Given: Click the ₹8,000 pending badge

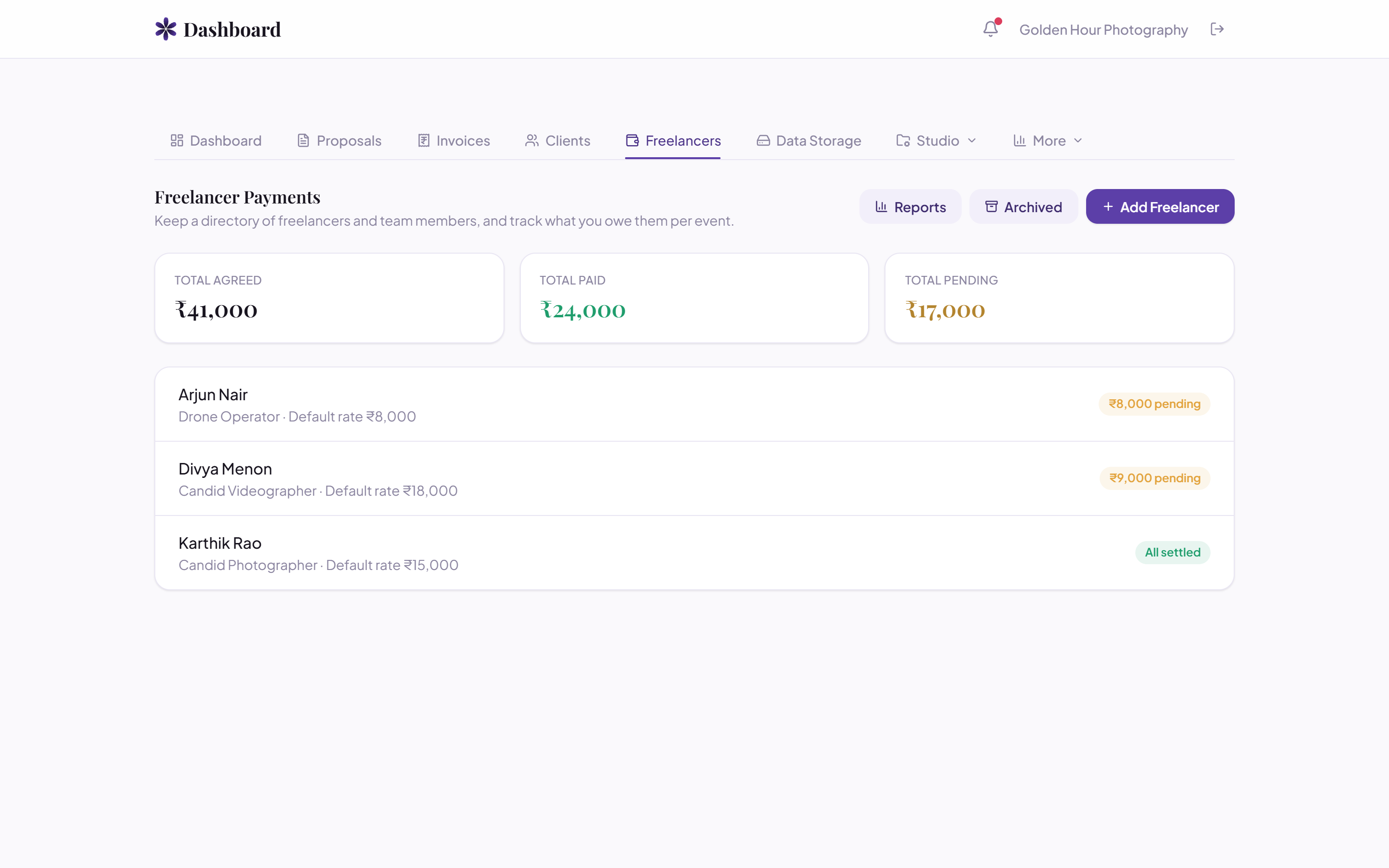Looking at the screenshot, I should point(1154,404).
